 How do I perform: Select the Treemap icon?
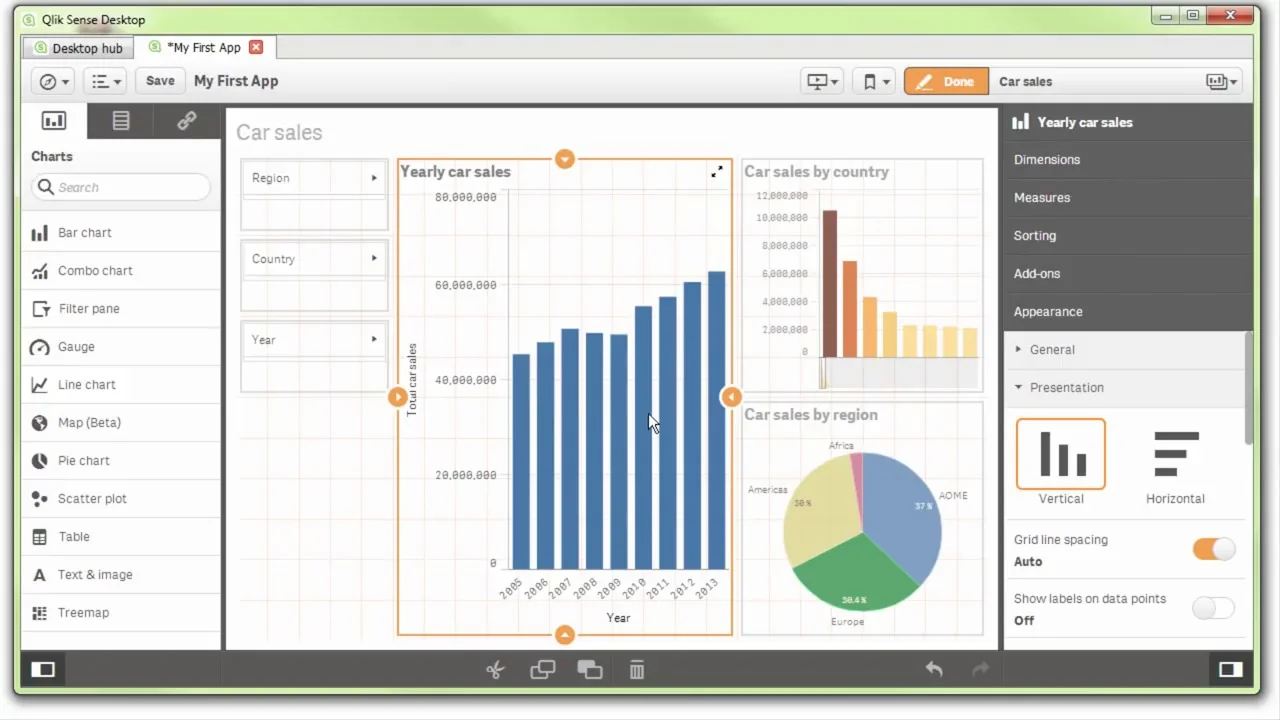40,613
